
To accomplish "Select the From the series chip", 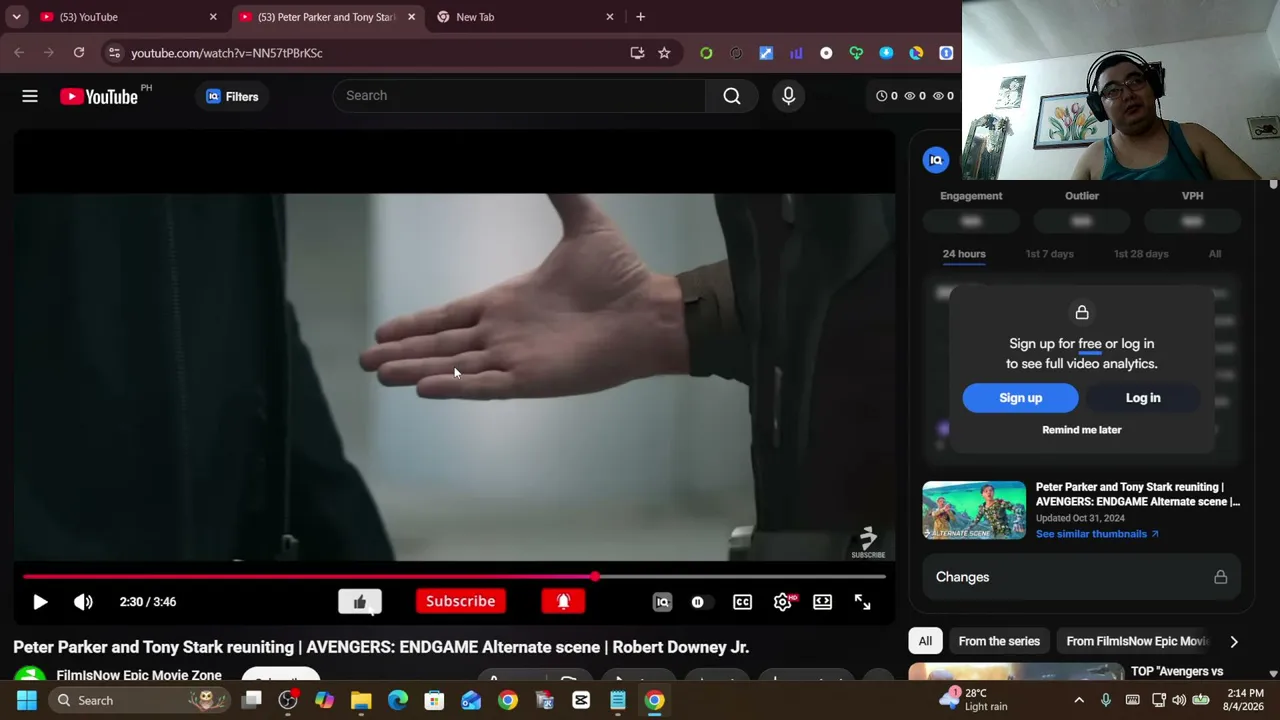I will coord(999,641).
